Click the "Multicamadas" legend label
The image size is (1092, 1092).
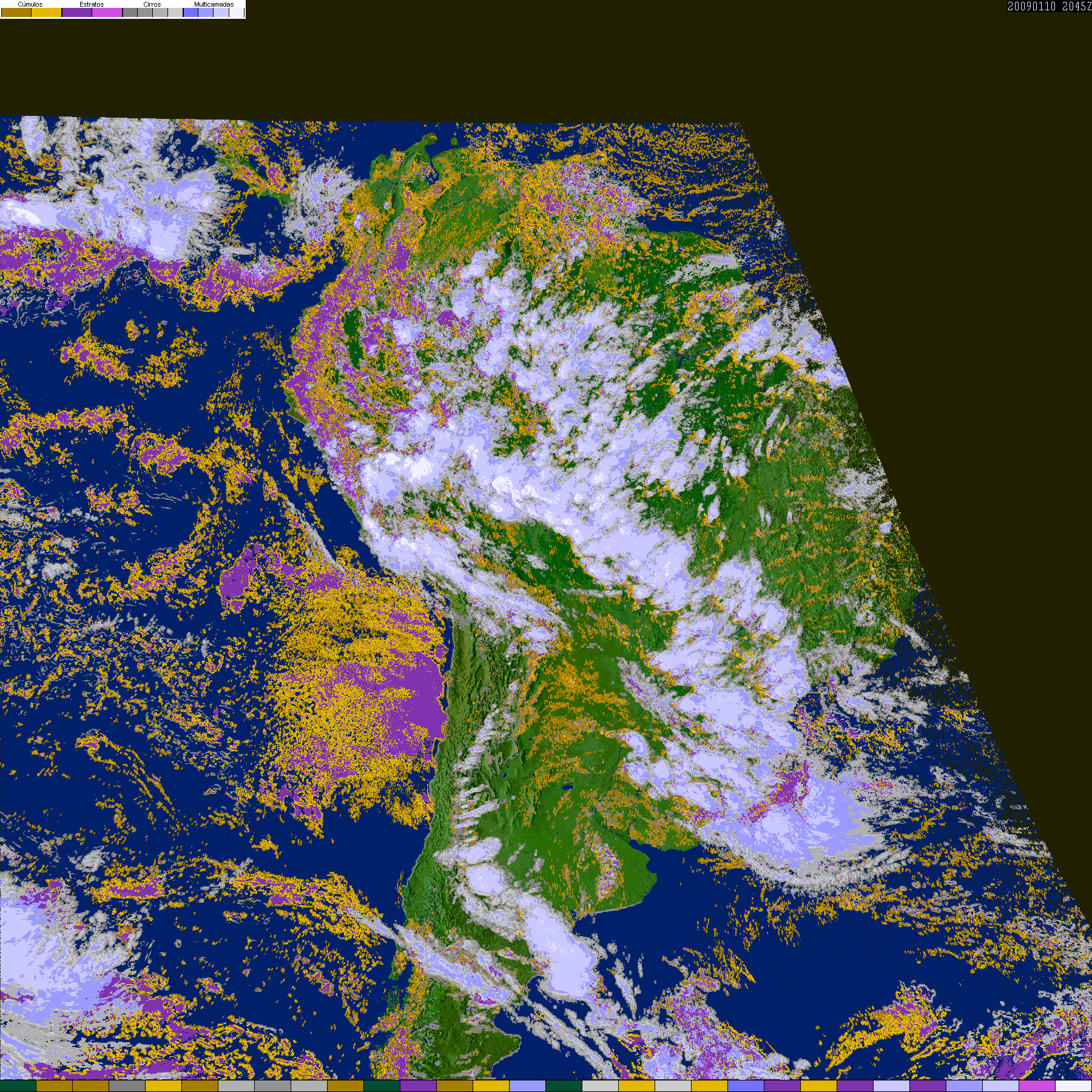point(214,4)
